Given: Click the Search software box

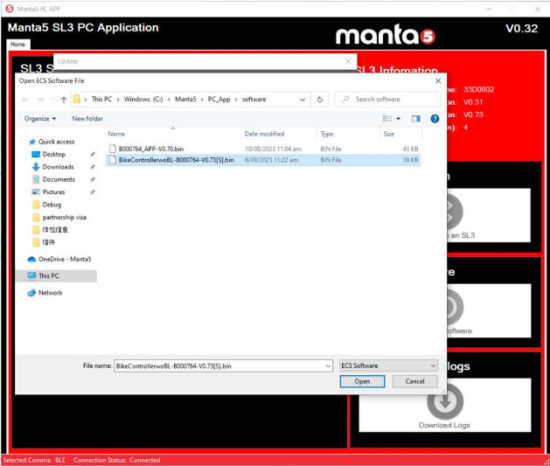Looking at the screenshot, I should pyautogui.click(x=388, y=99).
